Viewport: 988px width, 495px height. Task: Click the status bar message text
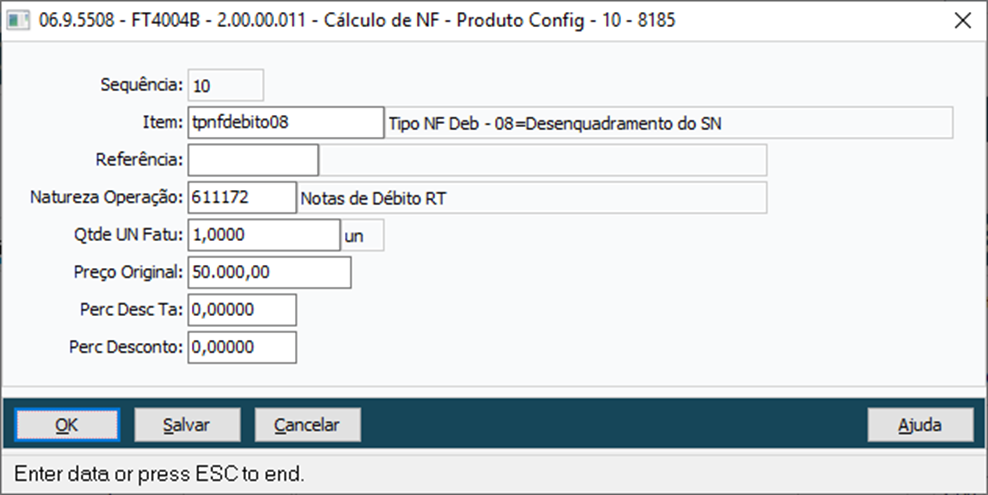coord(157,473)
